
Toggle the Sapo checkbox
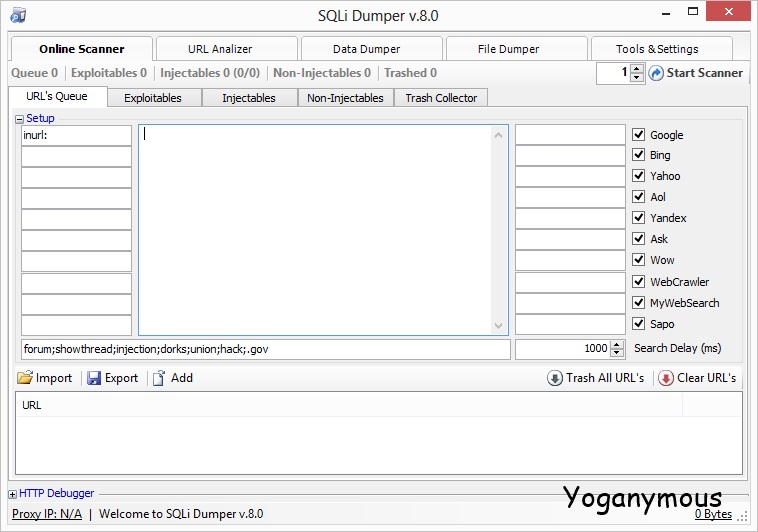[x=639, y=324]
